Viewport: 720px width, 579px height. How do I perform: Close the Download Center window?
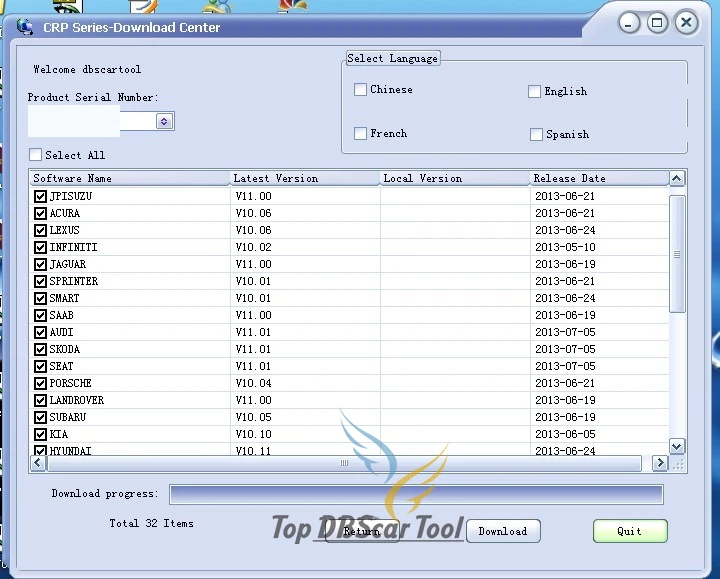point(686,22)
